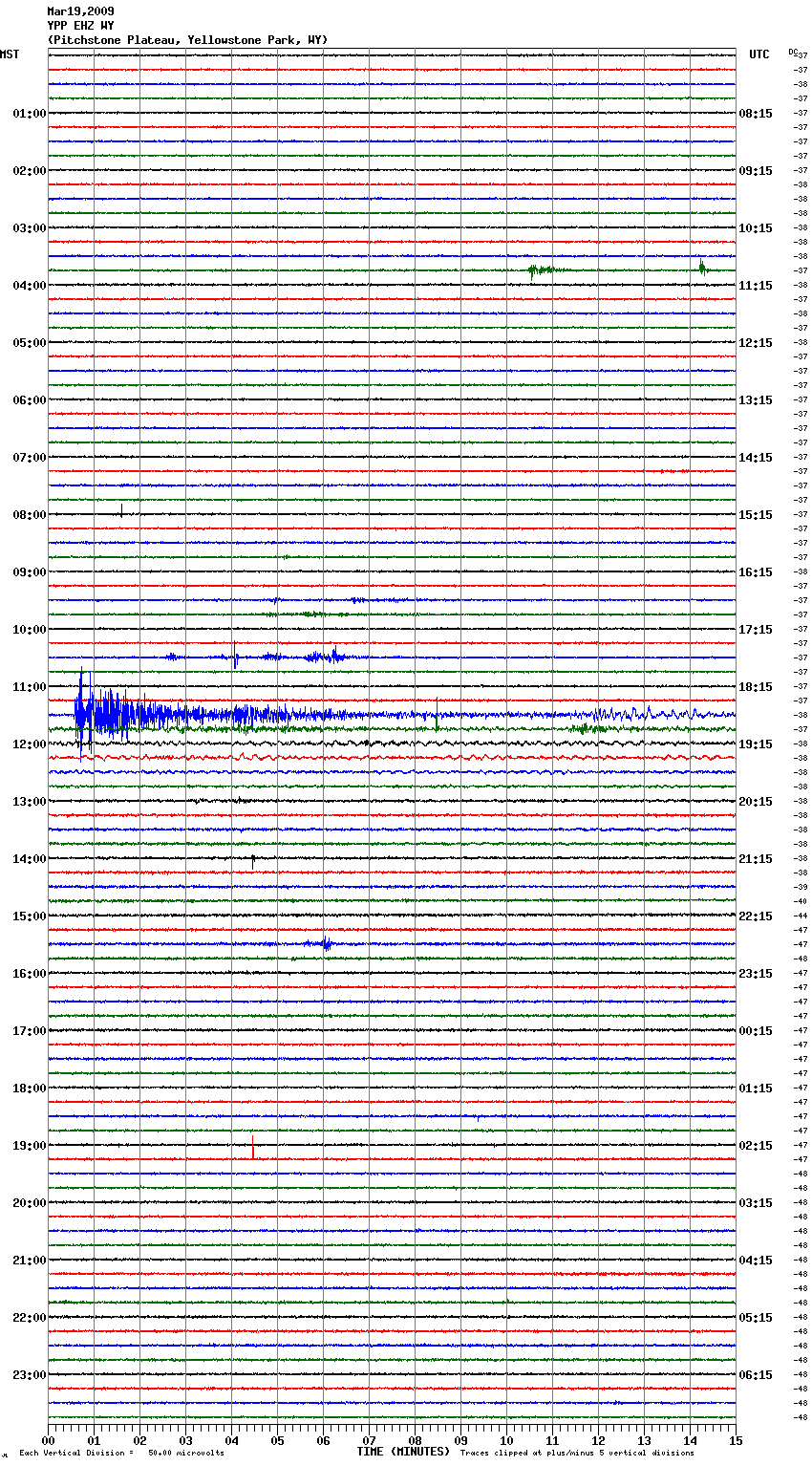812x1466 pixels.
Task: Click the 06:15 UTC row label
Action: 756,1375
